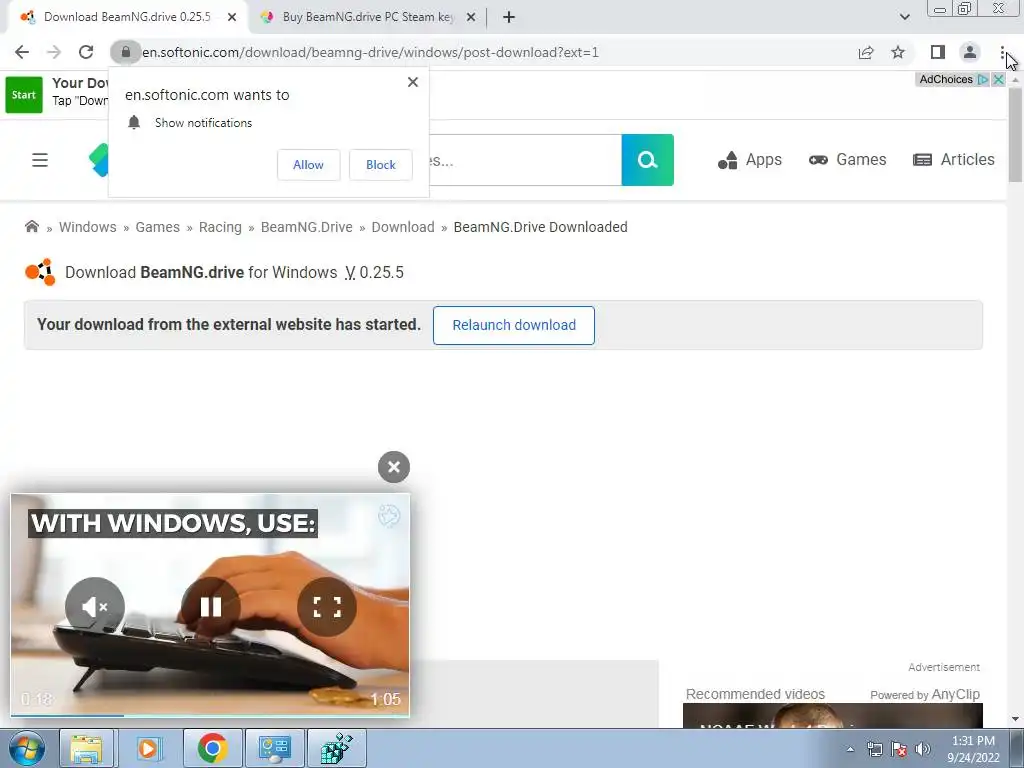Click the page vertical scrollbar thumb
The width and height of the screenshot is (1024, 768).
coord(1015,134)
